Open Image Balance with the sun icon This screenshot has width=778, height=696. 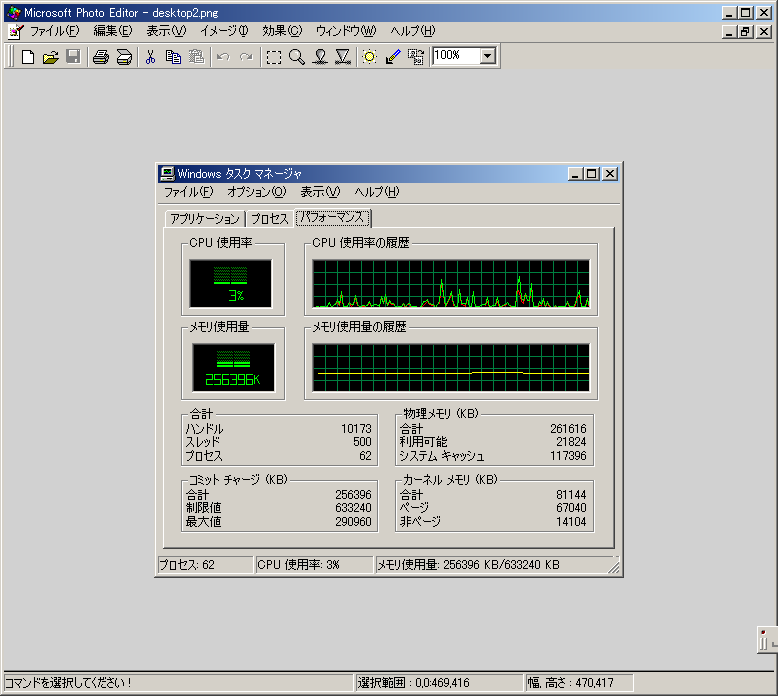pyautogui.click(x=369, y=57)
